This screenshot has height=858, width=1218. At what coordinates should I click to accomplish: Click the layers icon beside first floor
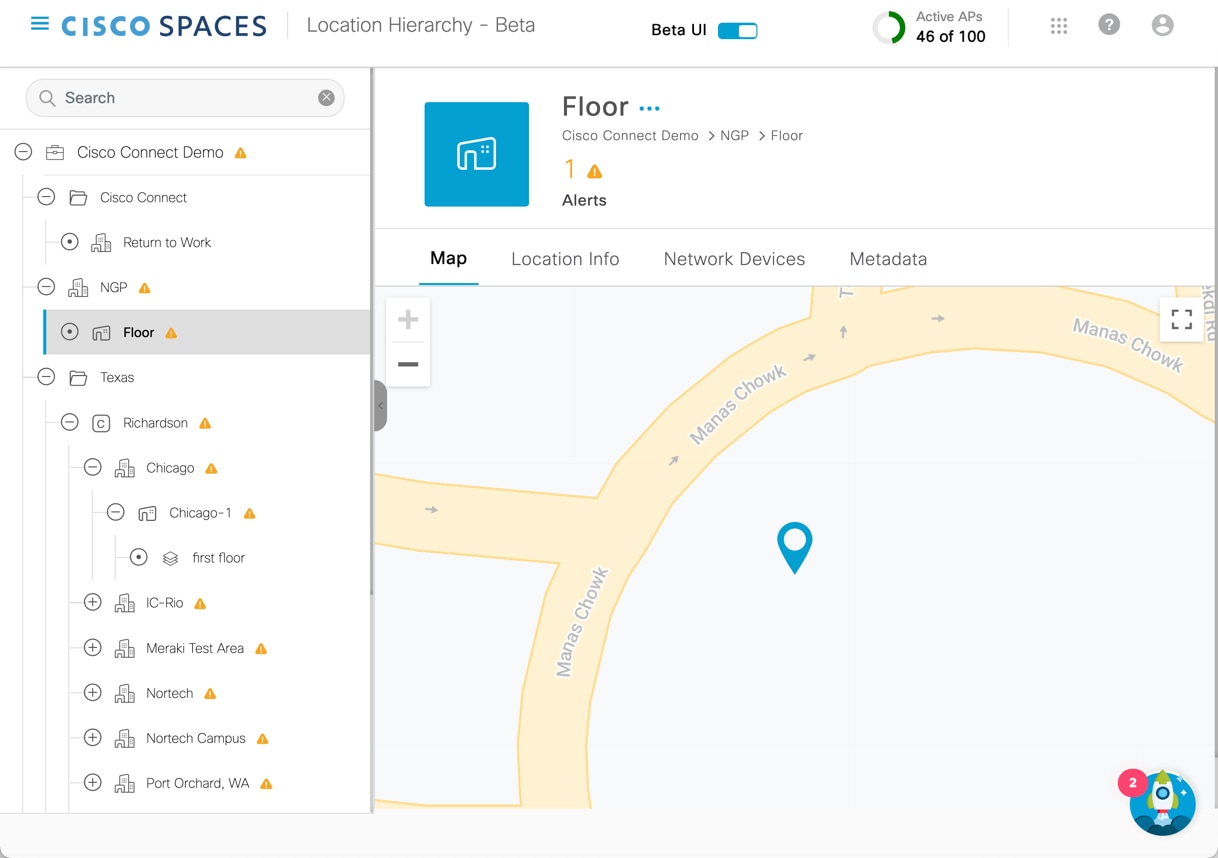pos(170,558)
